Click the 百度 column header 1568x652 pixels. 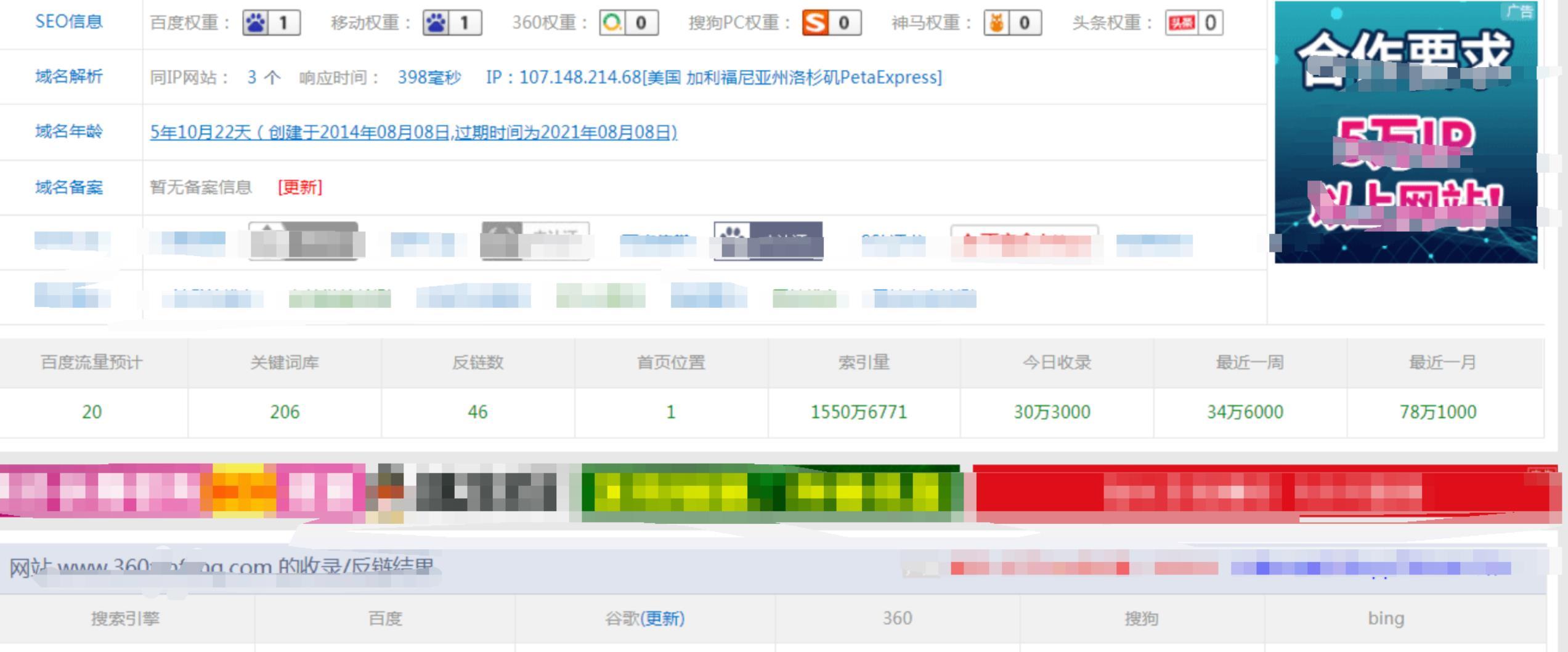pyautogui.click(x=385, y=618)
